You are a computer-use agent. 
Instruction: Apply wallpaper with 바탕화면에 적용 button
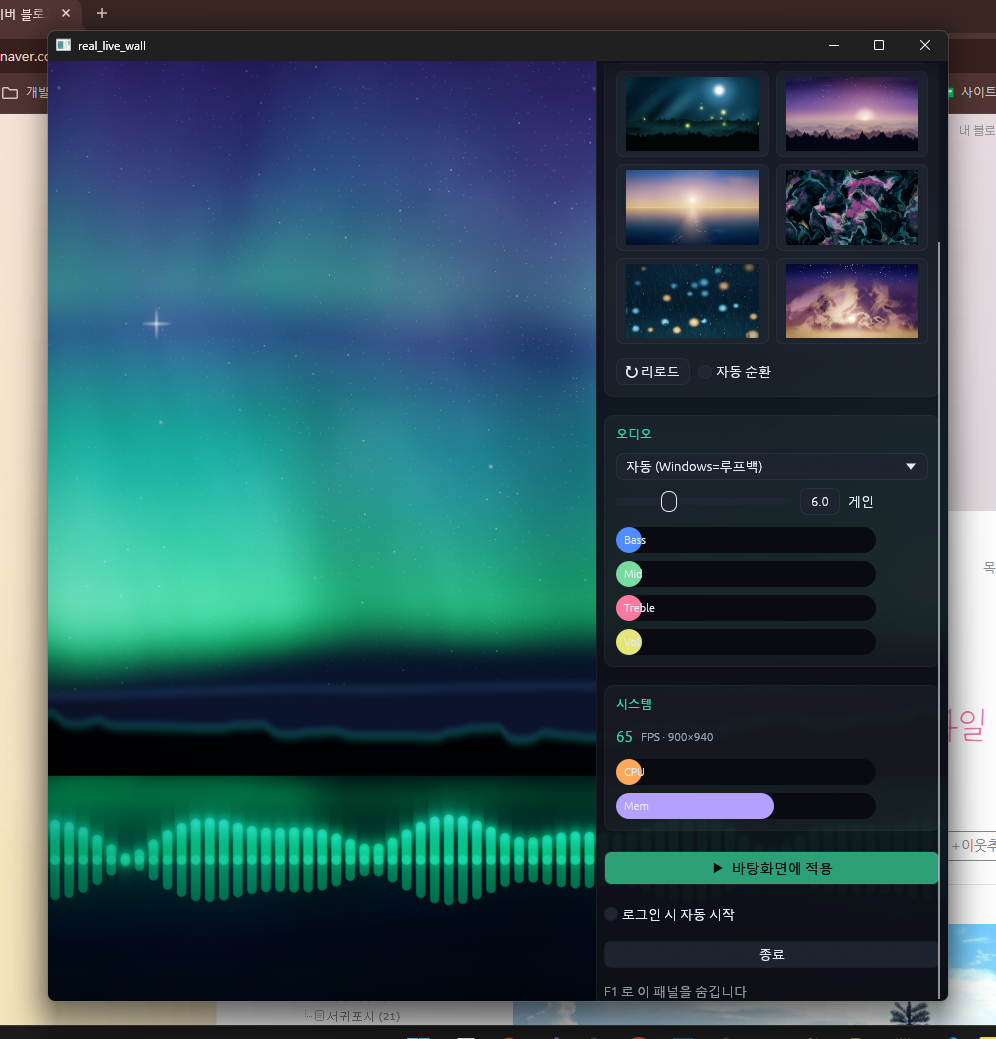771,868
